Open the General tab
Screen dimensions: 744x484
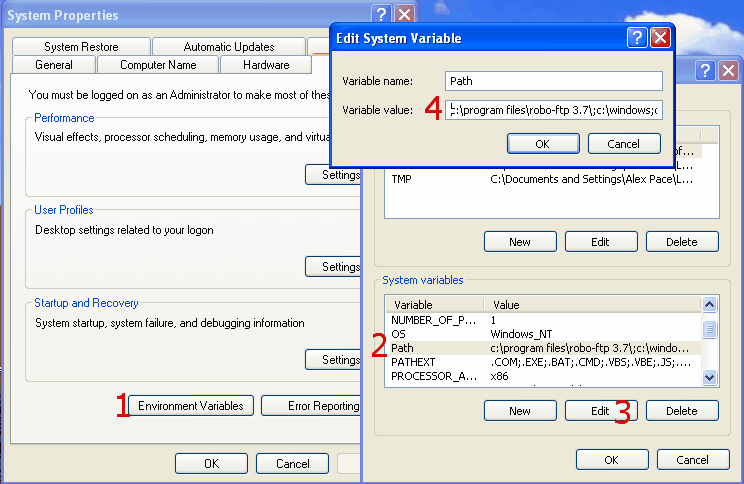(54, 65)
